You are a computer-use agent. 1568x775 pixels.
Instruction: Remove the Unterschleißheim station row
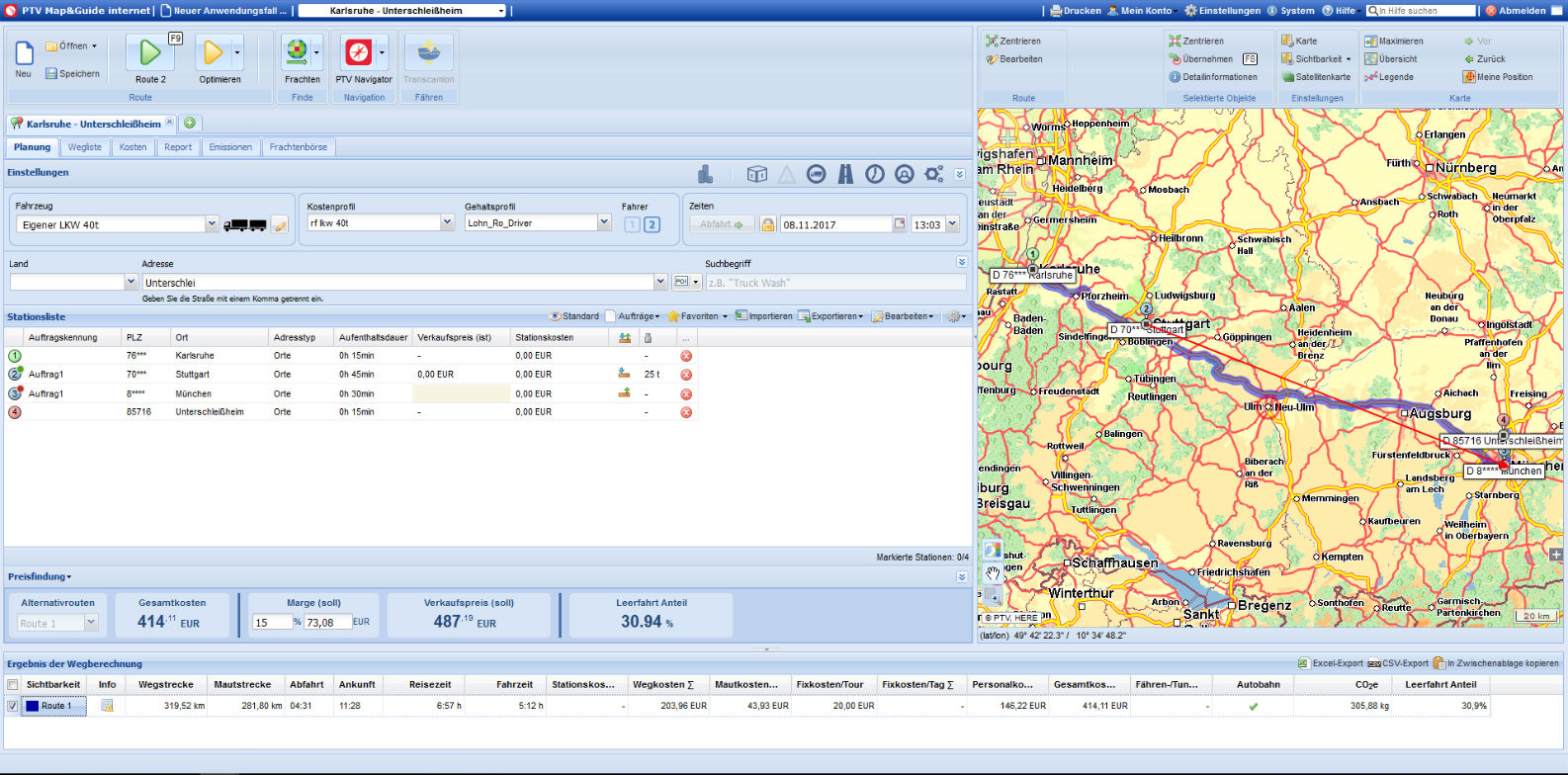pos(686,412)
